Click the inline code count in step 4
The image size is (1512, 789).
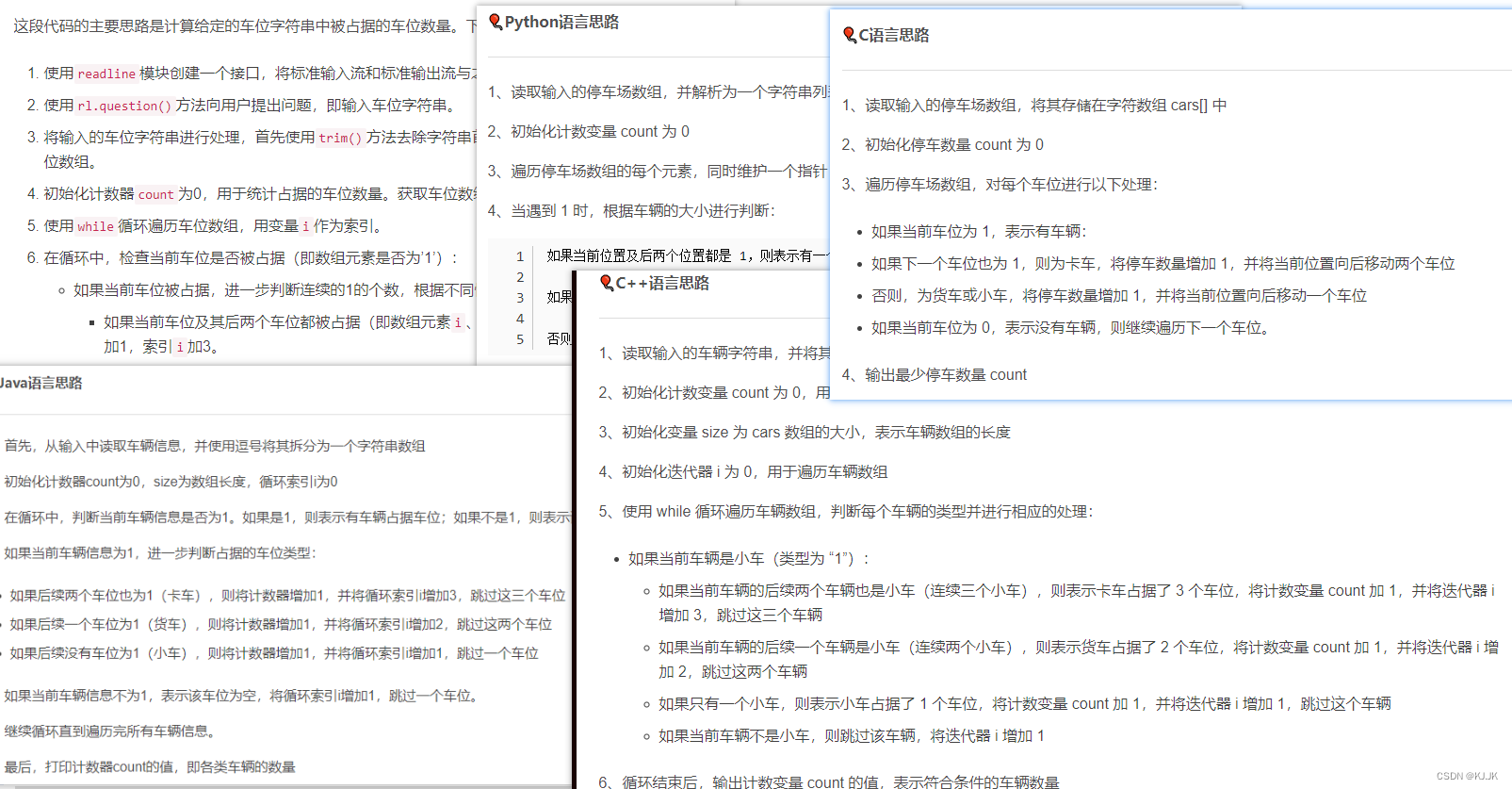156,194
